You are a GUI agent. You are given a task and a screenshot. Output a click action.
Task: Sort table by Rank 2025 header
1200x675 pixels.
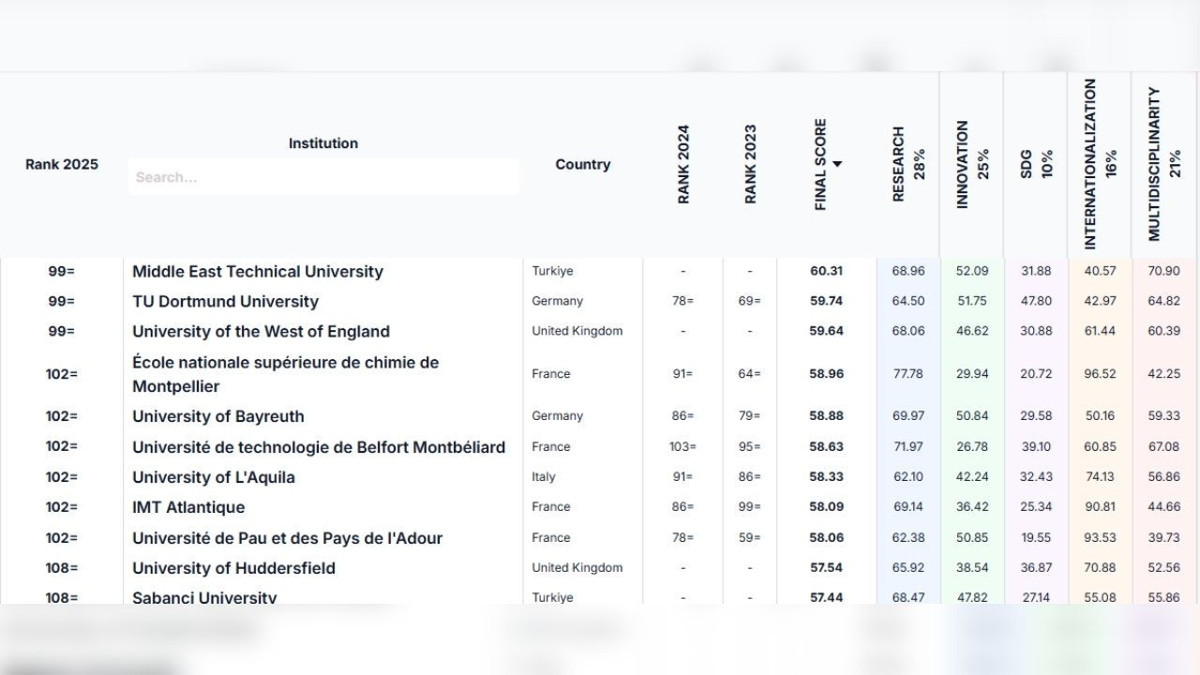pos(62,164)
